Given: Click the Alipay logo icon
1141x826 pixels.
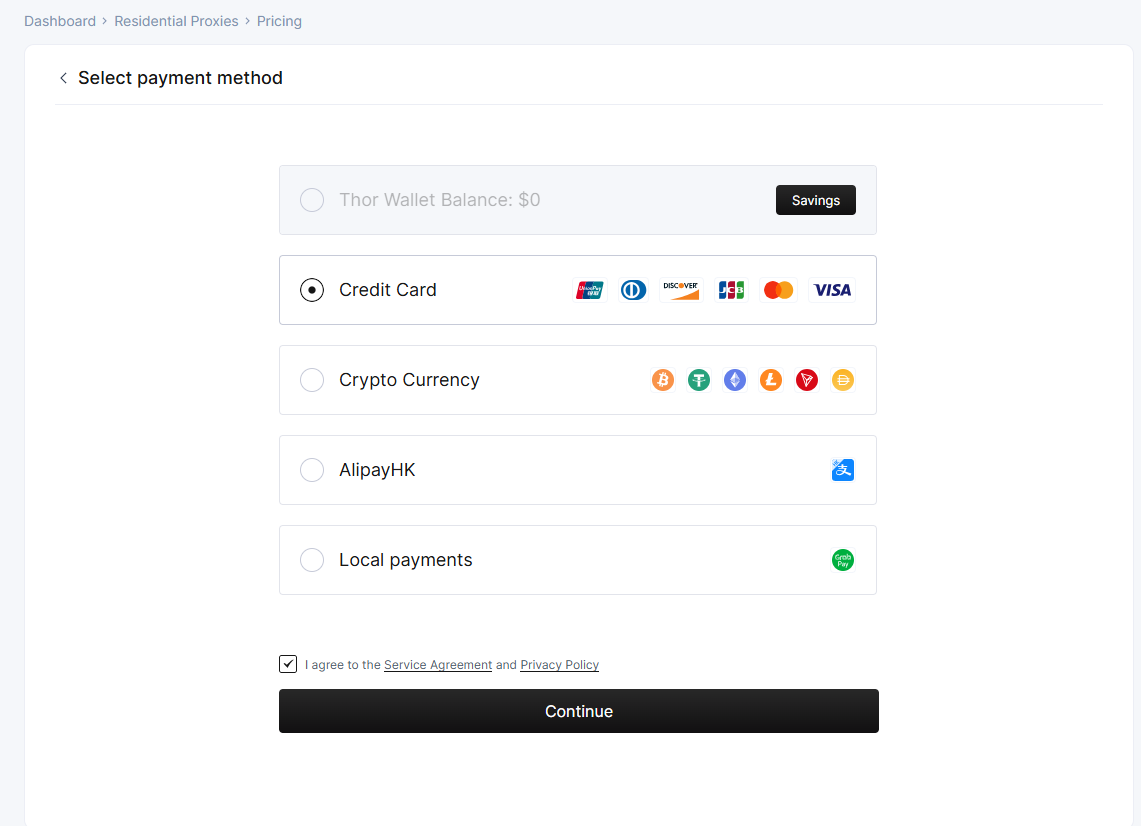Looking at the screenshot, I should [843, 470].
